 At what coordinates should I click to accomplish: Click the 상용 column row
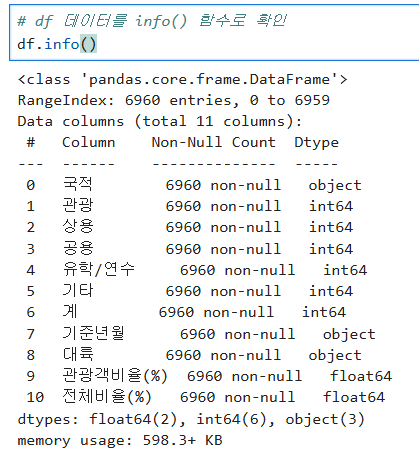(x=190, y=227)
